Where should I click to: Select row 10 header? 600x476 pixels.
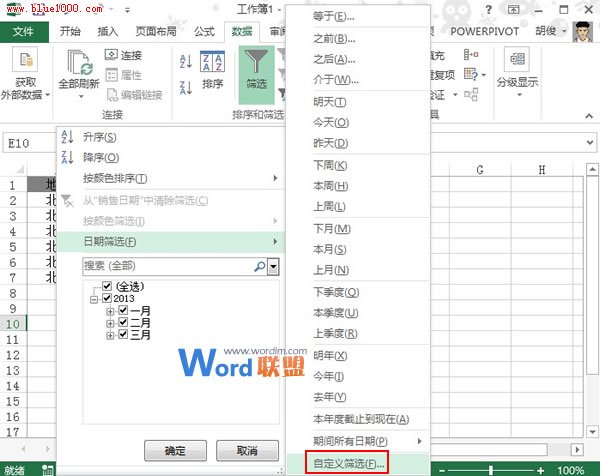(13, 324)
